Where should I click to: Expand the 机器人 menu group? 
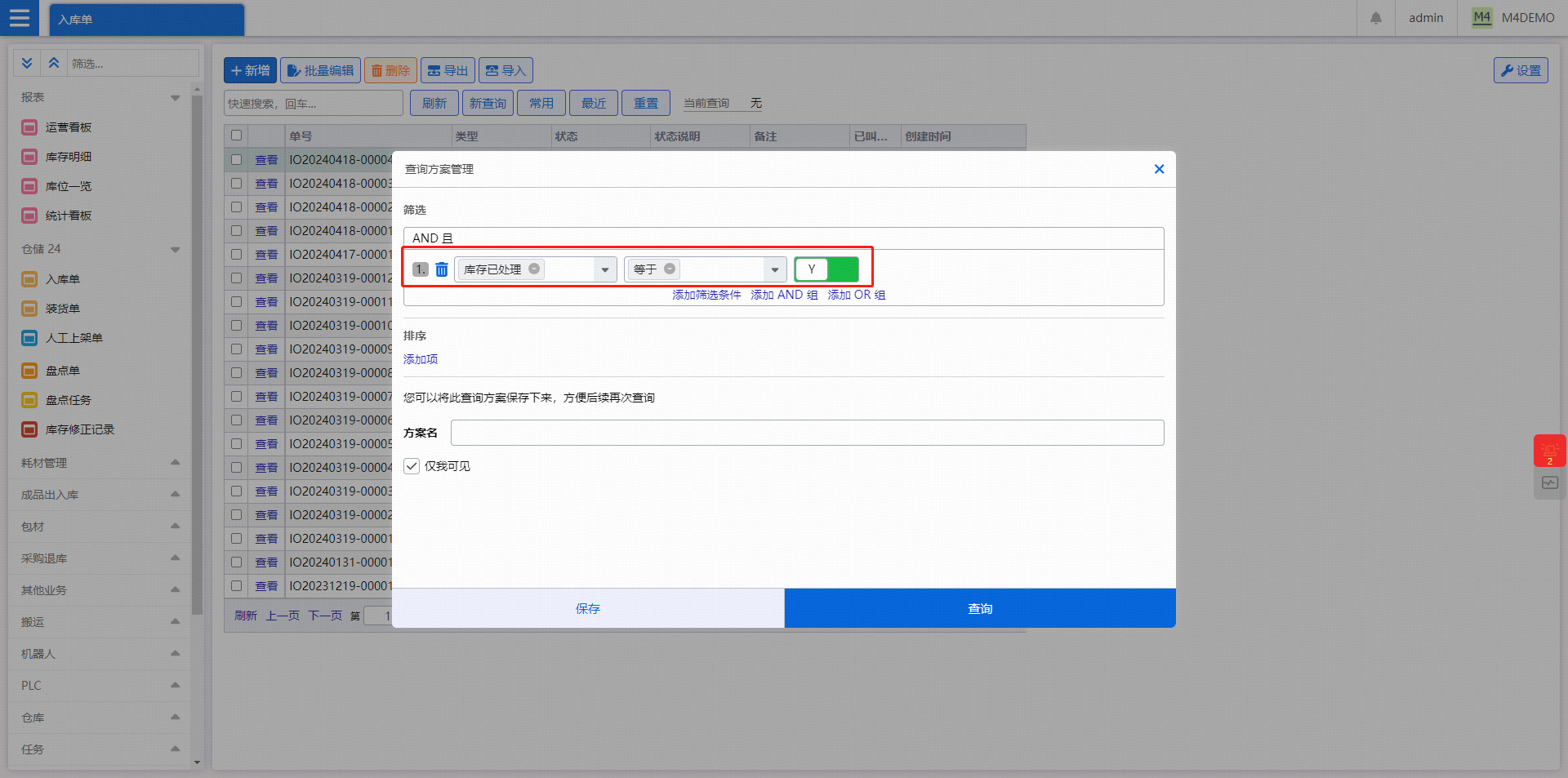175,653
